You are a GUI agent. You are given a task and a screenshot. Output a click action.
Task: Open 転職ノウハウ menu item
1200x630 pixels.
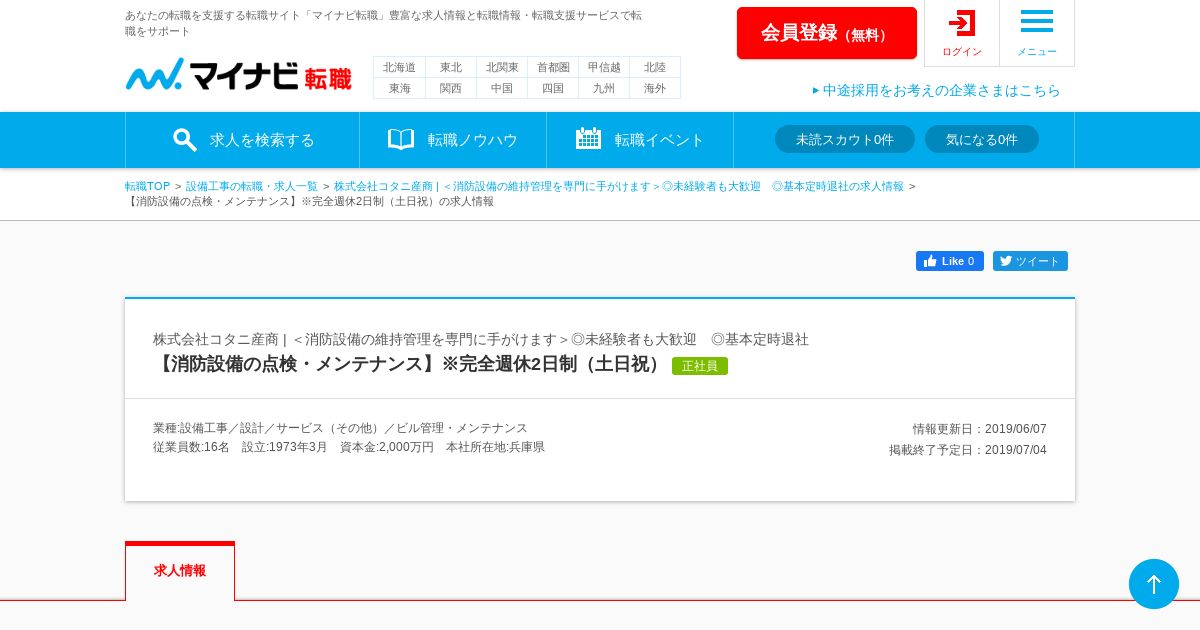(x=453, y=140)
